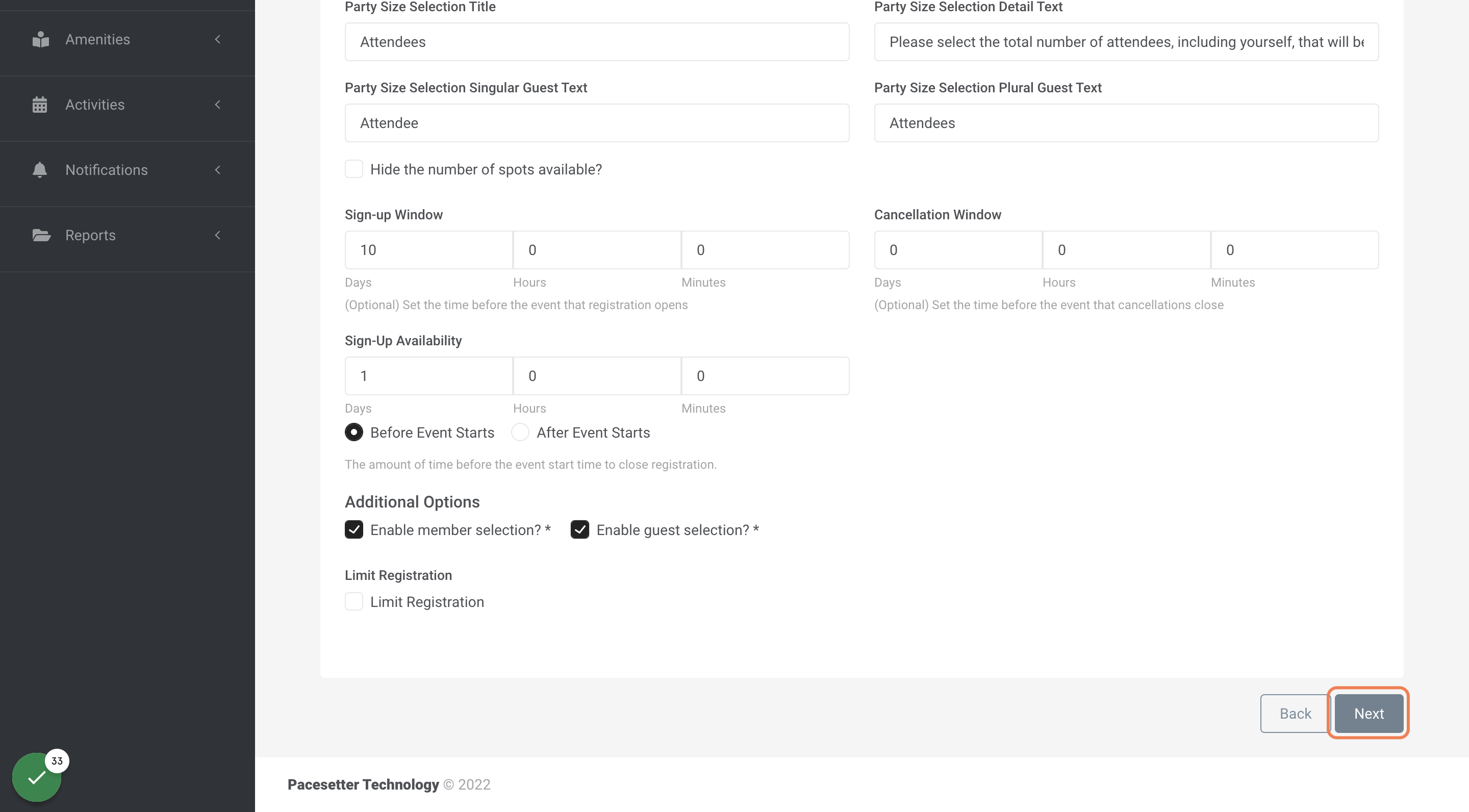Click the Amenities sidebar icon
Screen dimensions: 1469x812
pyautogui.click(x=40, y=39)
